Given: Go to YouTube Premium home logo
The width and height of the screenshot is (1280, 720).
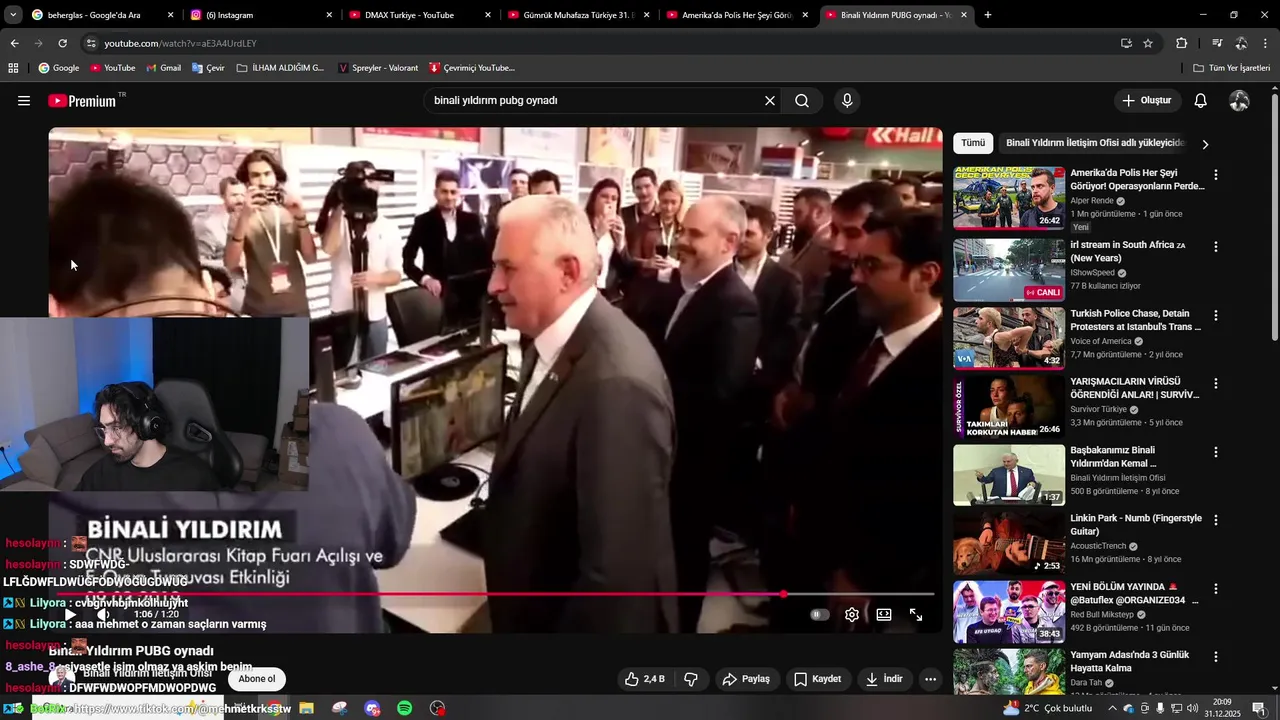Looking at the screenshot, I should (82, 101).
